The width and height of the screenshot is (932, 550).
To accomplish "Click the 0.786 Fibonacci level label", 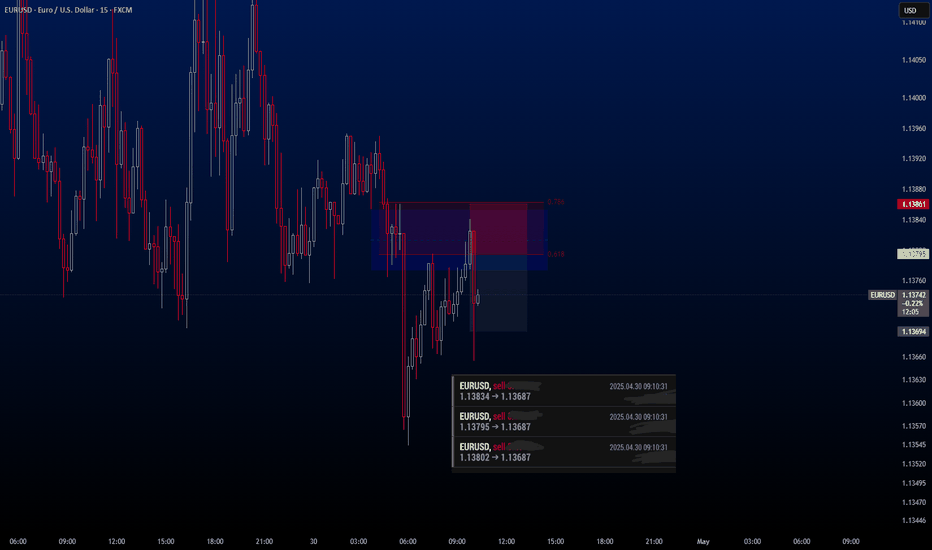I will (556, 202).
